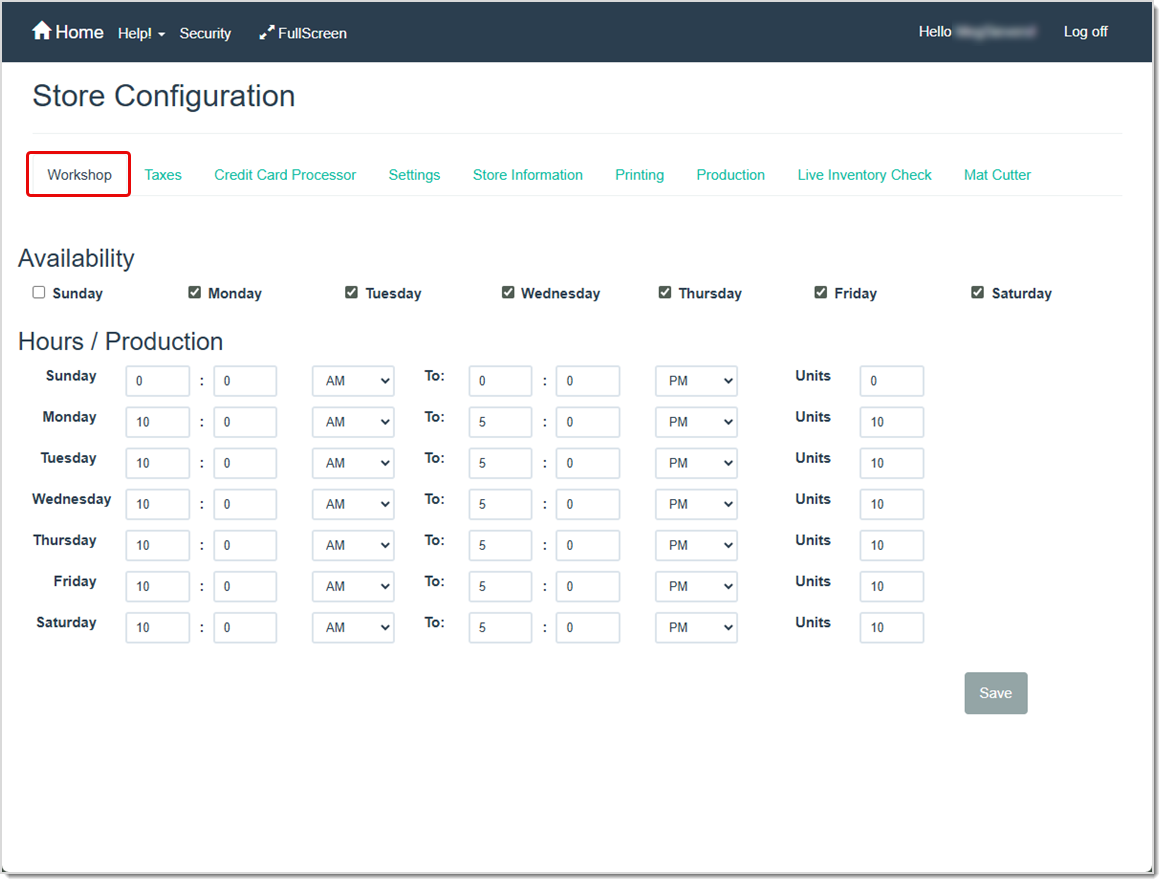Enable the Sunday availability checkbox

38,292
